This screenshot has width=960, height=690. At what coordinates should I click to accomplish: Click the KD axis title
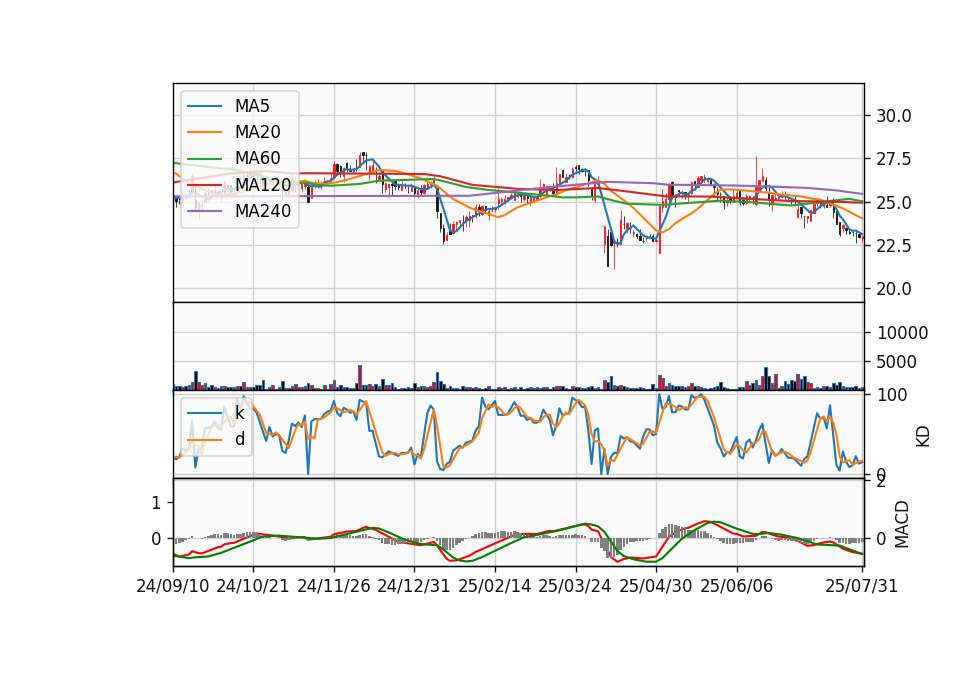(923, 436)
